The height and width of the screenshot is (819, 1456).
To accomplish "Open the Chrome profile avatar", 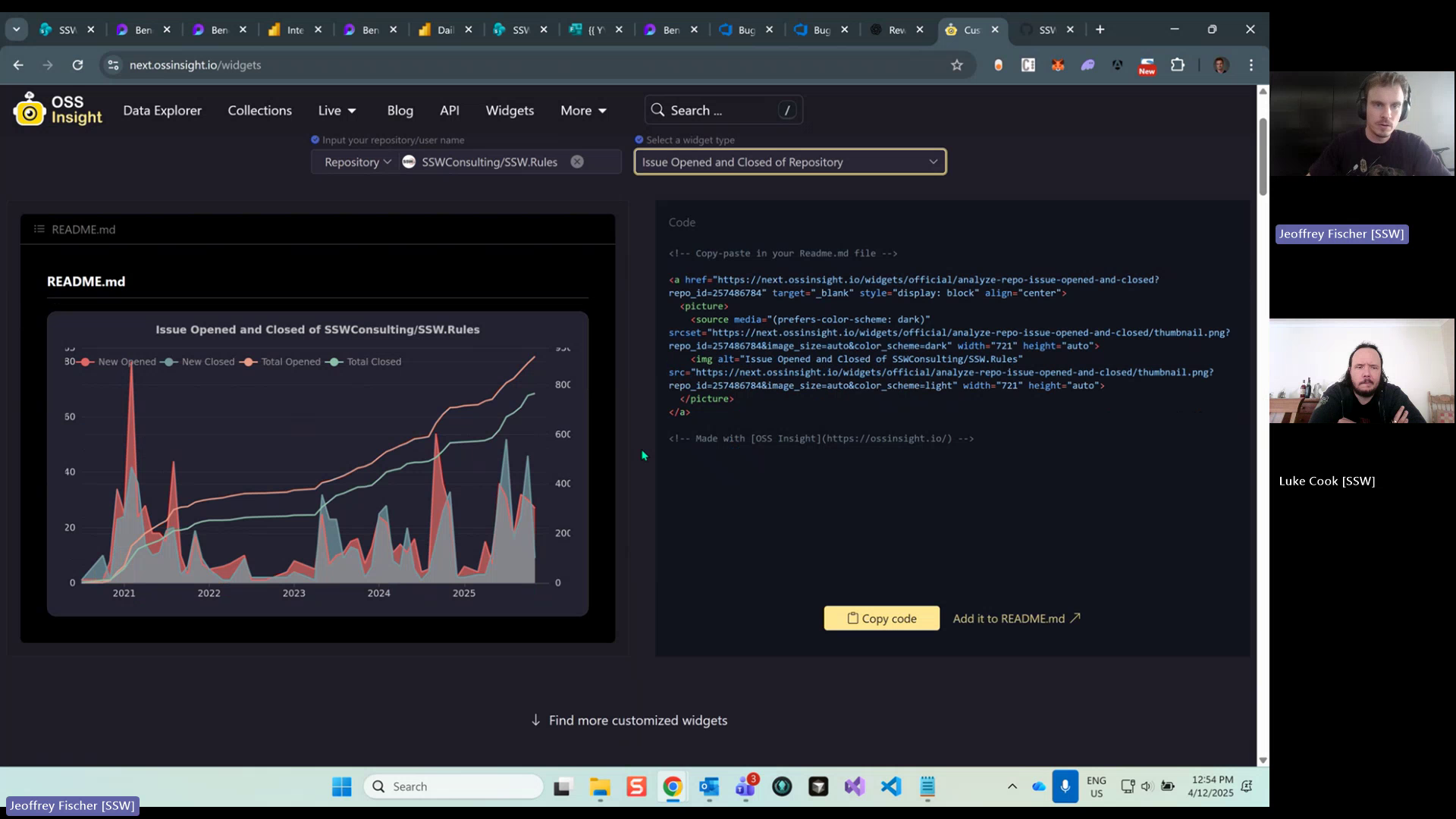I will 1221,65.
